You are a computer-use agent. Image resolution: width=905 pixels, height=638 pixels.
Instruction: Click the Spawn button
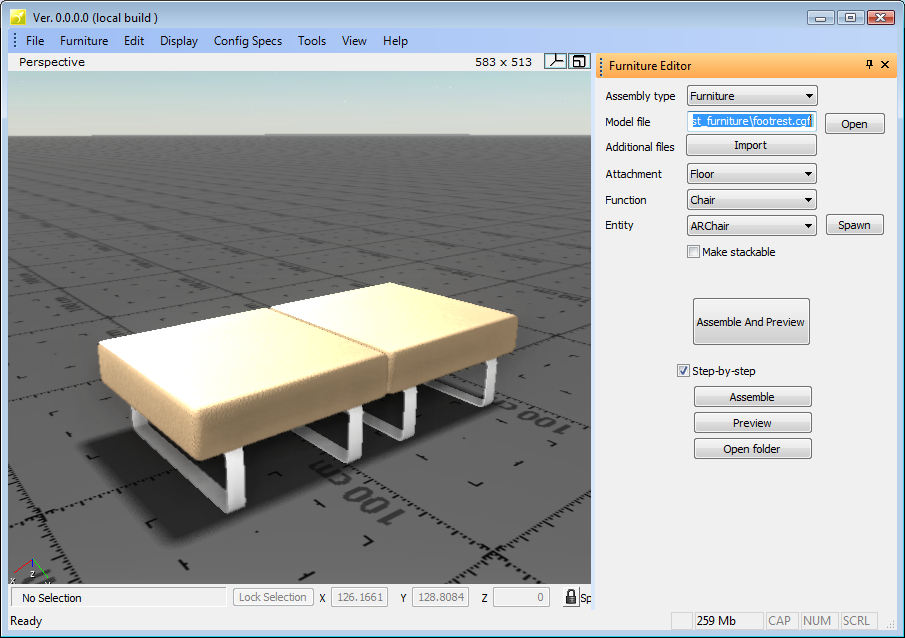(x=854, y=225)
